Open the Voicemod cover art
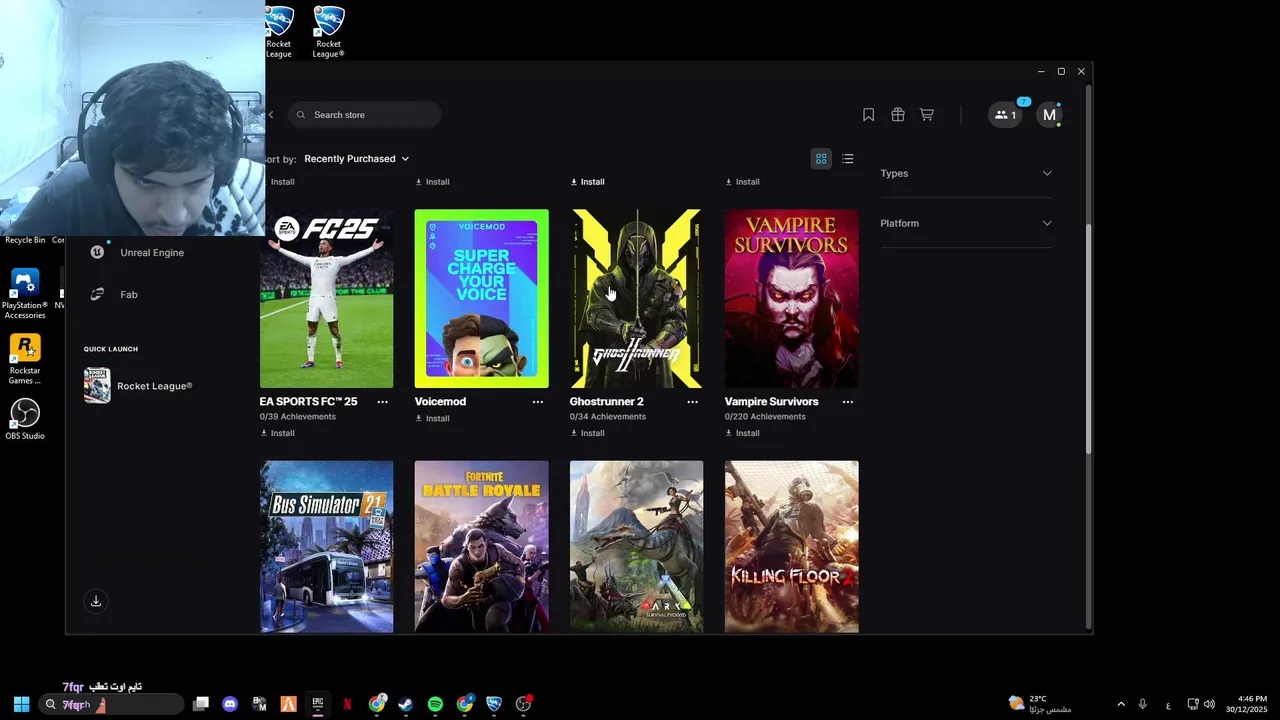1280x720 pixels. 482,298
